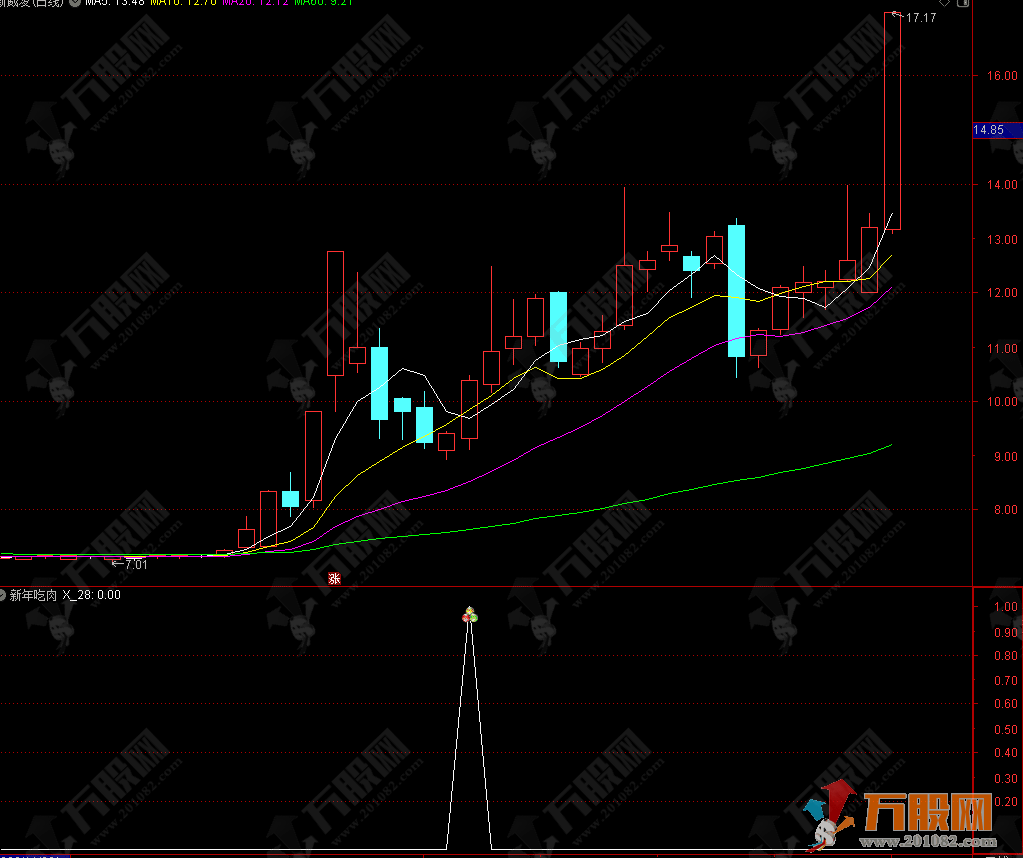Screen dimensions: 1023x858
Task: Click the 0.60 indicator axis label
Action: (x=1005, y=703)
